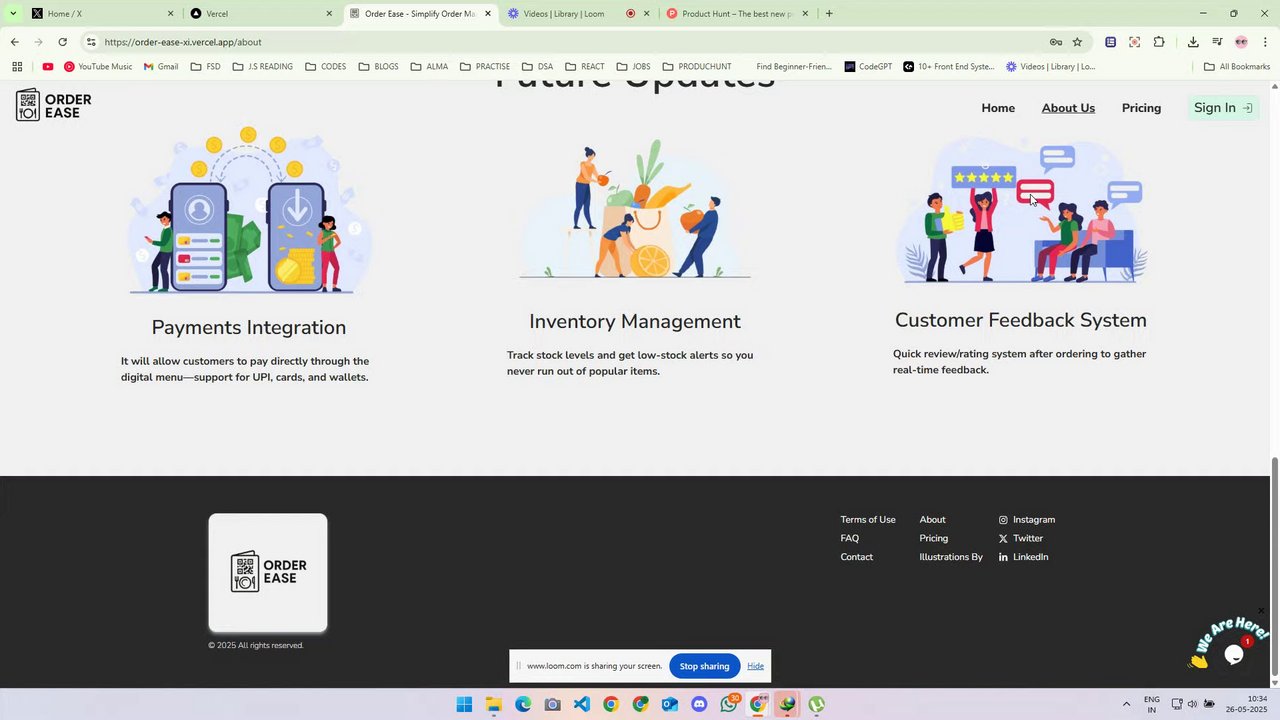Open a new browser tab

pos(829,14)
